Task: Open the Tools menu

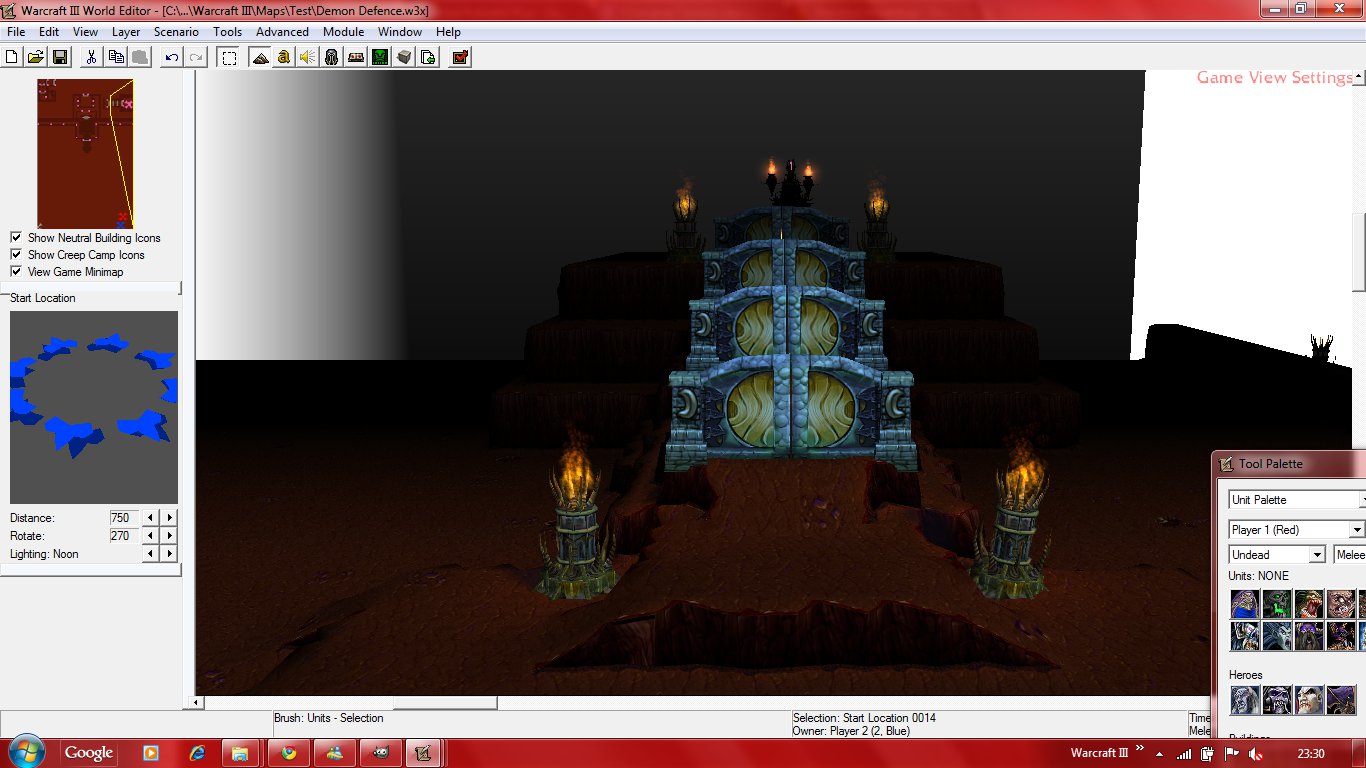Action: pyautogui.click(x=227, y=32)
